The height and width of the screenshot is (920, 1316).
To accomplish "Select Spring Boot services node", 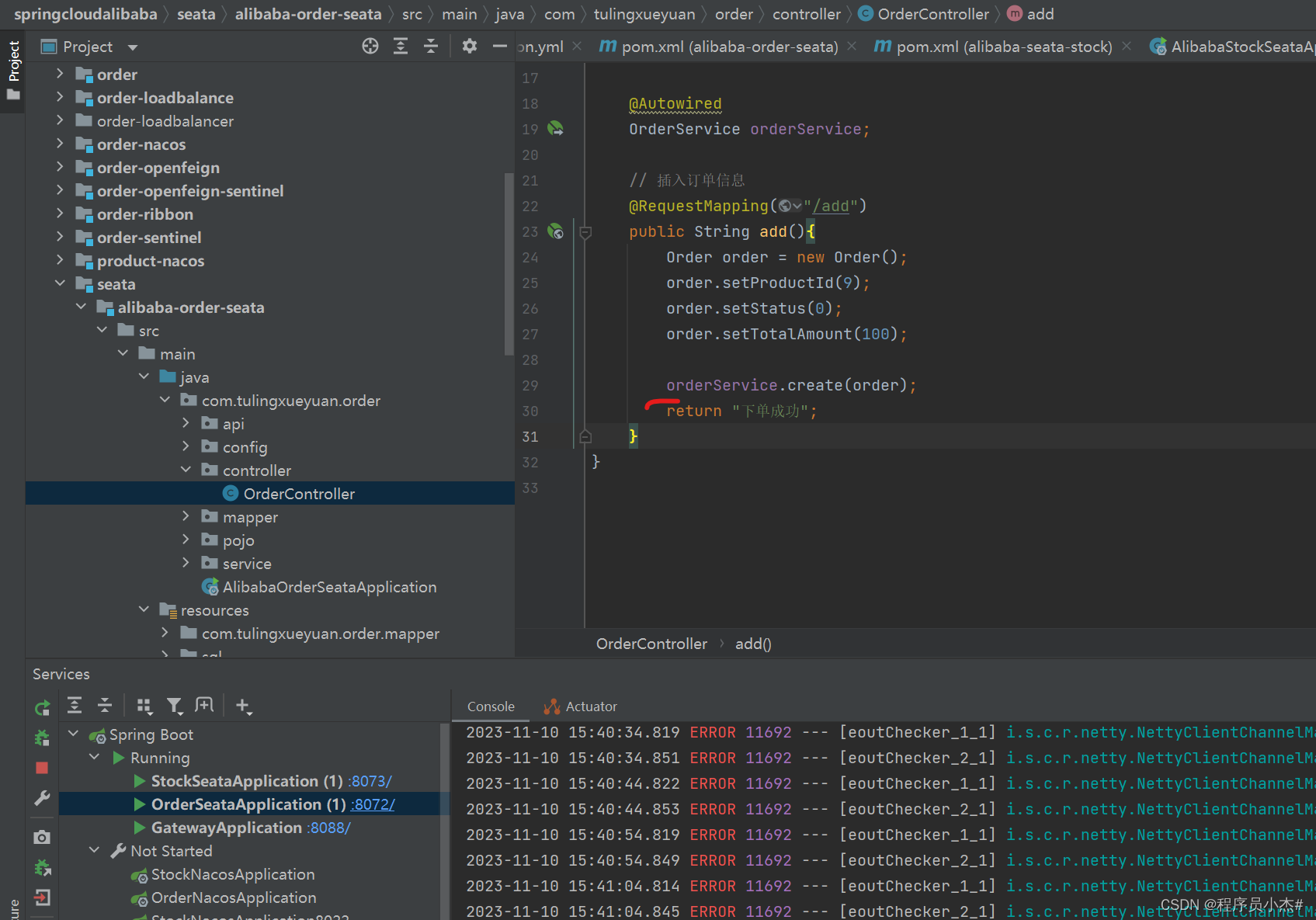I will (x=151, y=734).
